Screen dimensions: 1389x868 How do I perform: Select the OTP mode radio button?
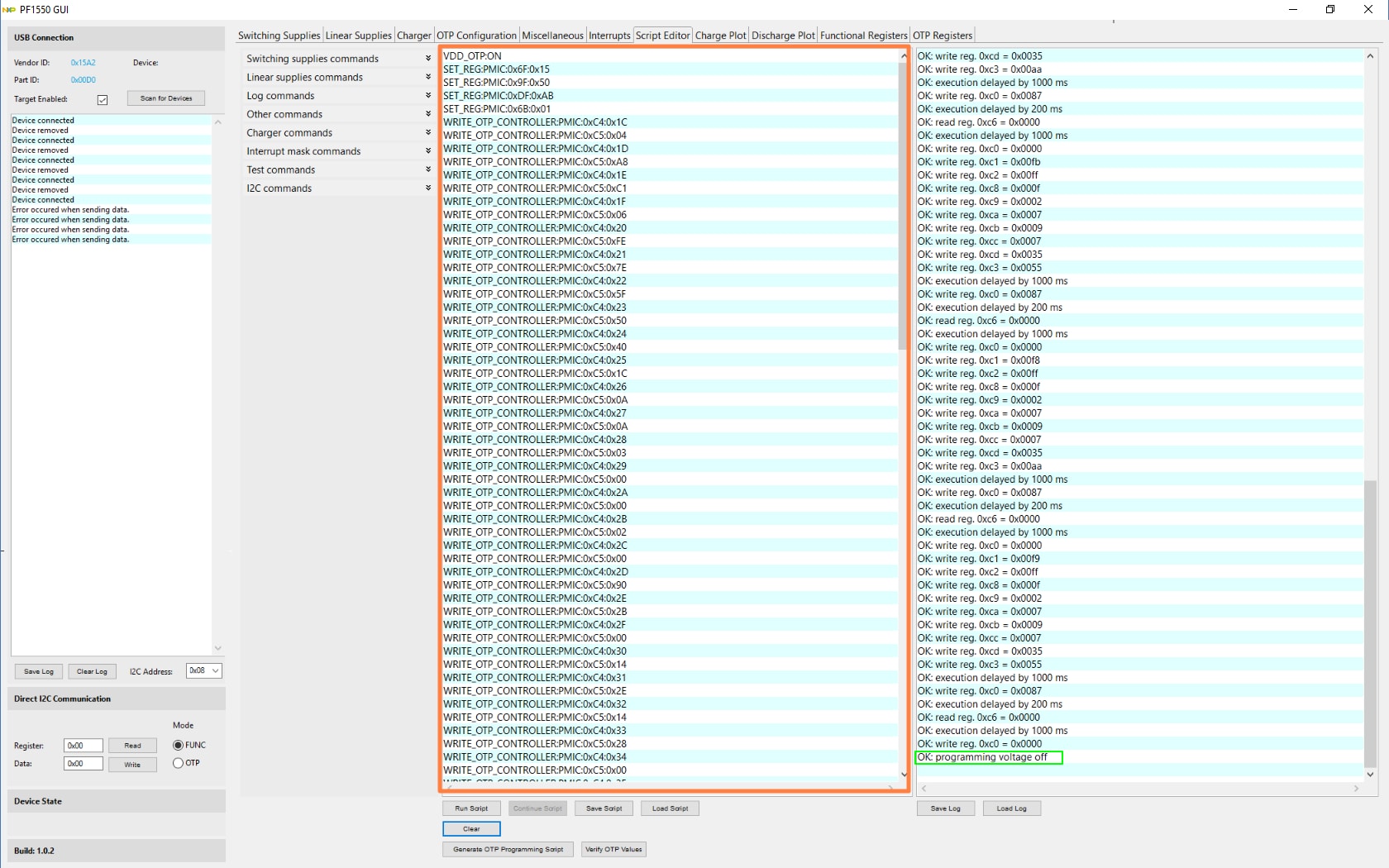pos(178,764)
